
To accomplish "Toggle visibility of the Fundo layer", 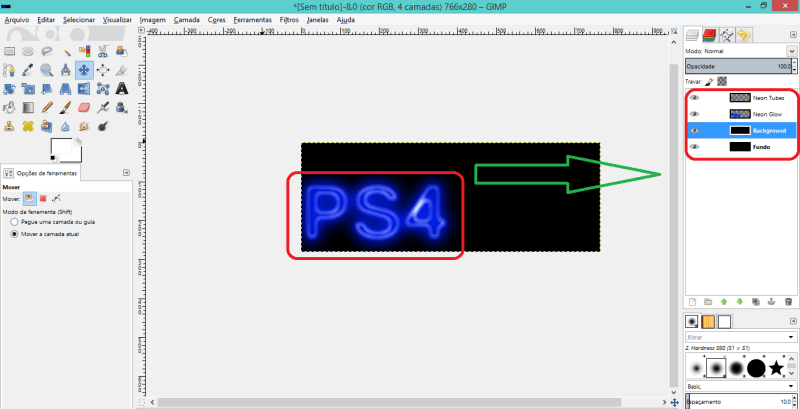I will coord(694,146).
